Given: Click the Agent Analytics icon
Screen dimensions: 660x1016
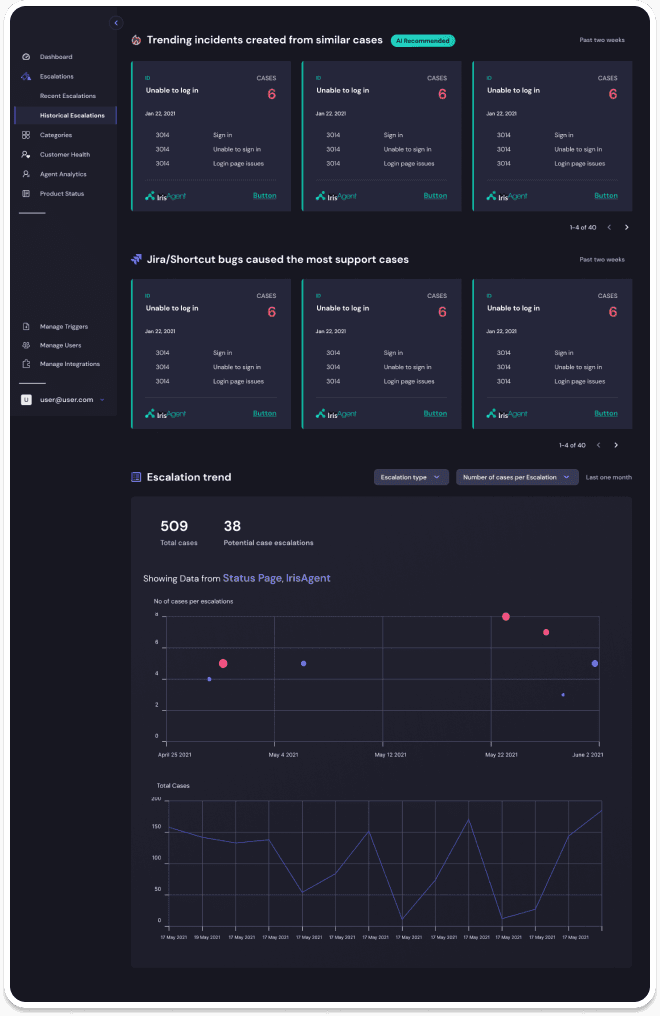Looking at the screenshot, I should (26, 174).
